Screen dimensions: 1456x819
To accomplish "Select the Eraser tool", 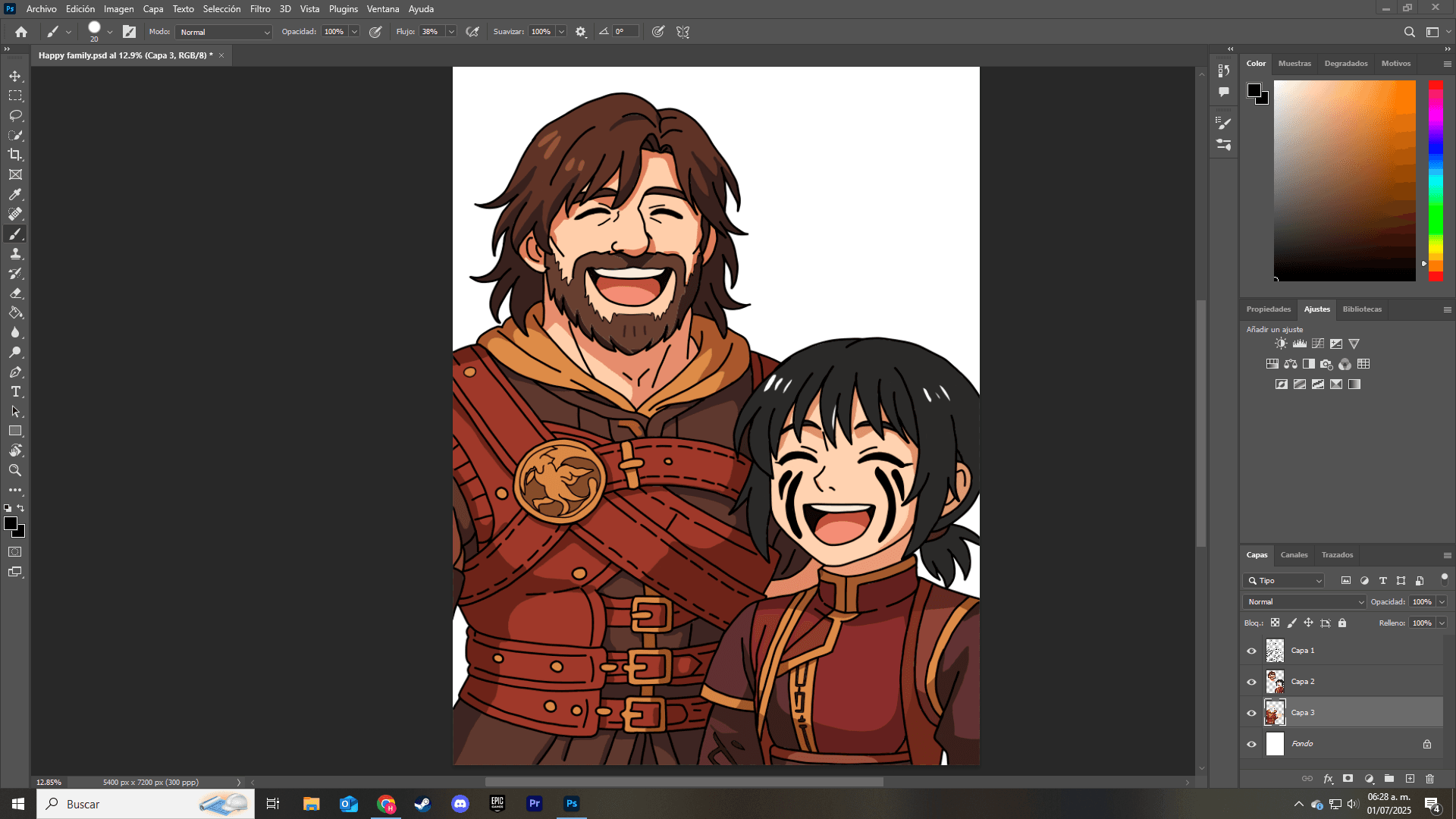I will 15,293.
